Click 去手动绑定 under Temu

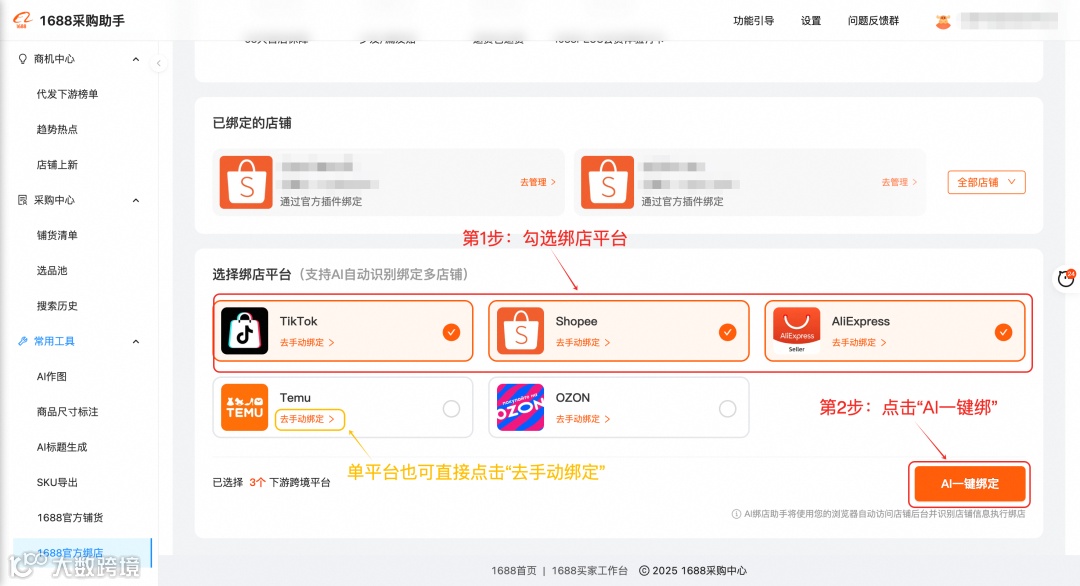point(309,419)
